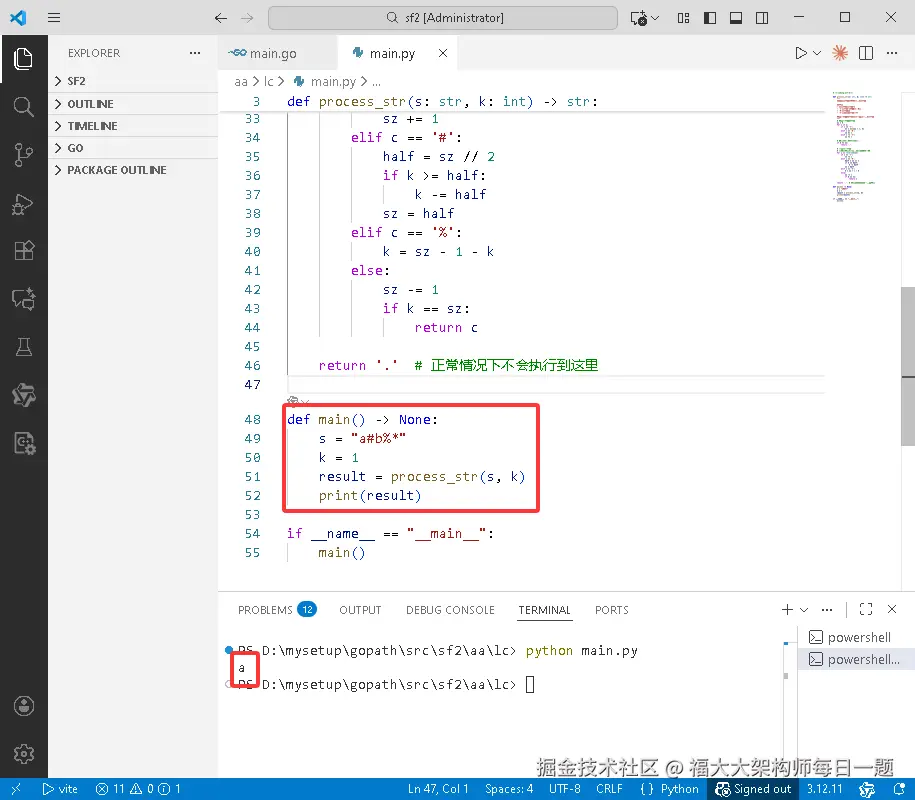Expand the TIMELINE section
Viewport: 915px width, 800px height.
tap(133, 126)
